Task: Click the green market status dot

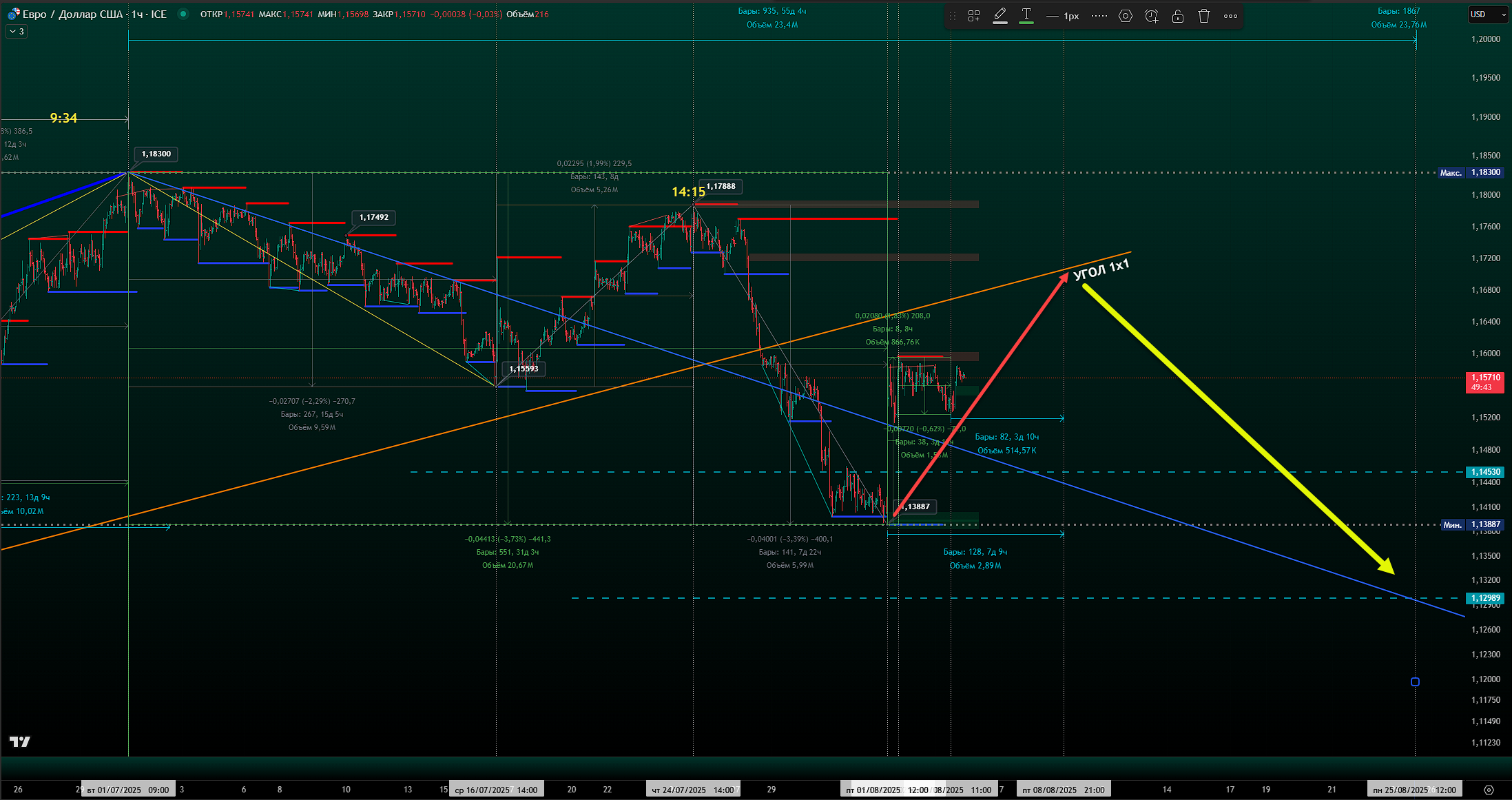Action: tap(183, 14)
